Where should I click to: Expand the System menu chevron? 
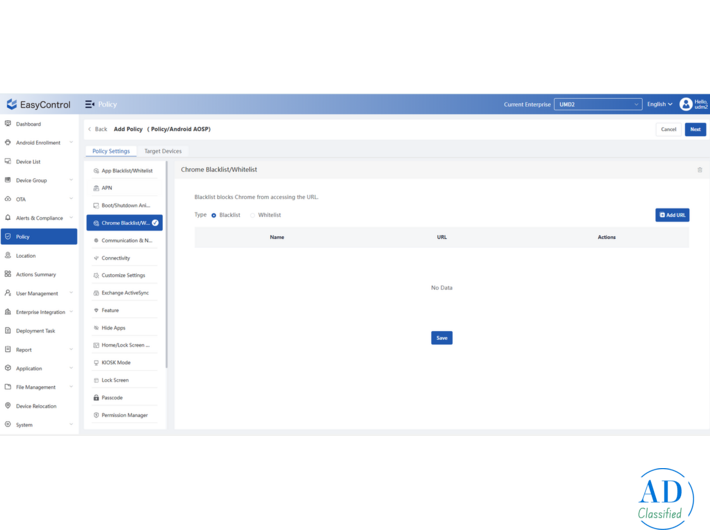click(71, 424)
